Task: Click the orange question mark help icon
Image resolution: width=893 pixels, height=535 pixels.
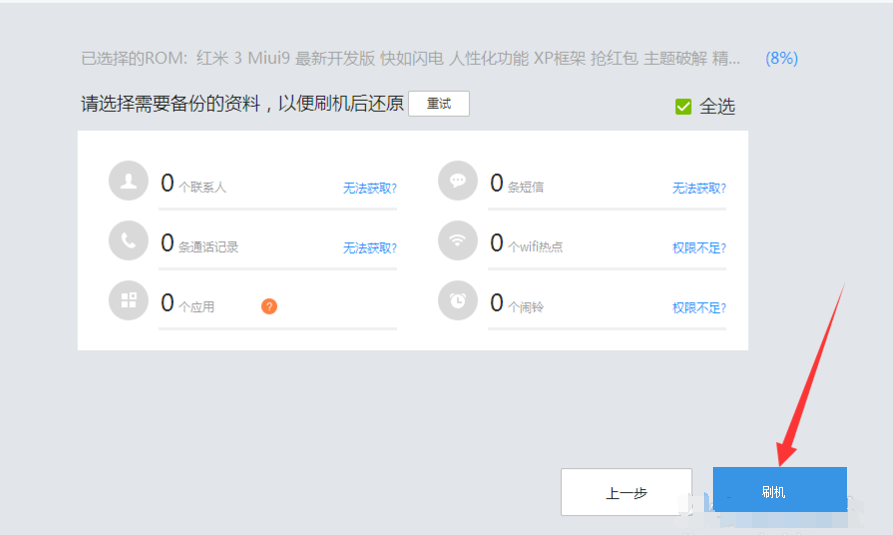Action: [269, 306]
